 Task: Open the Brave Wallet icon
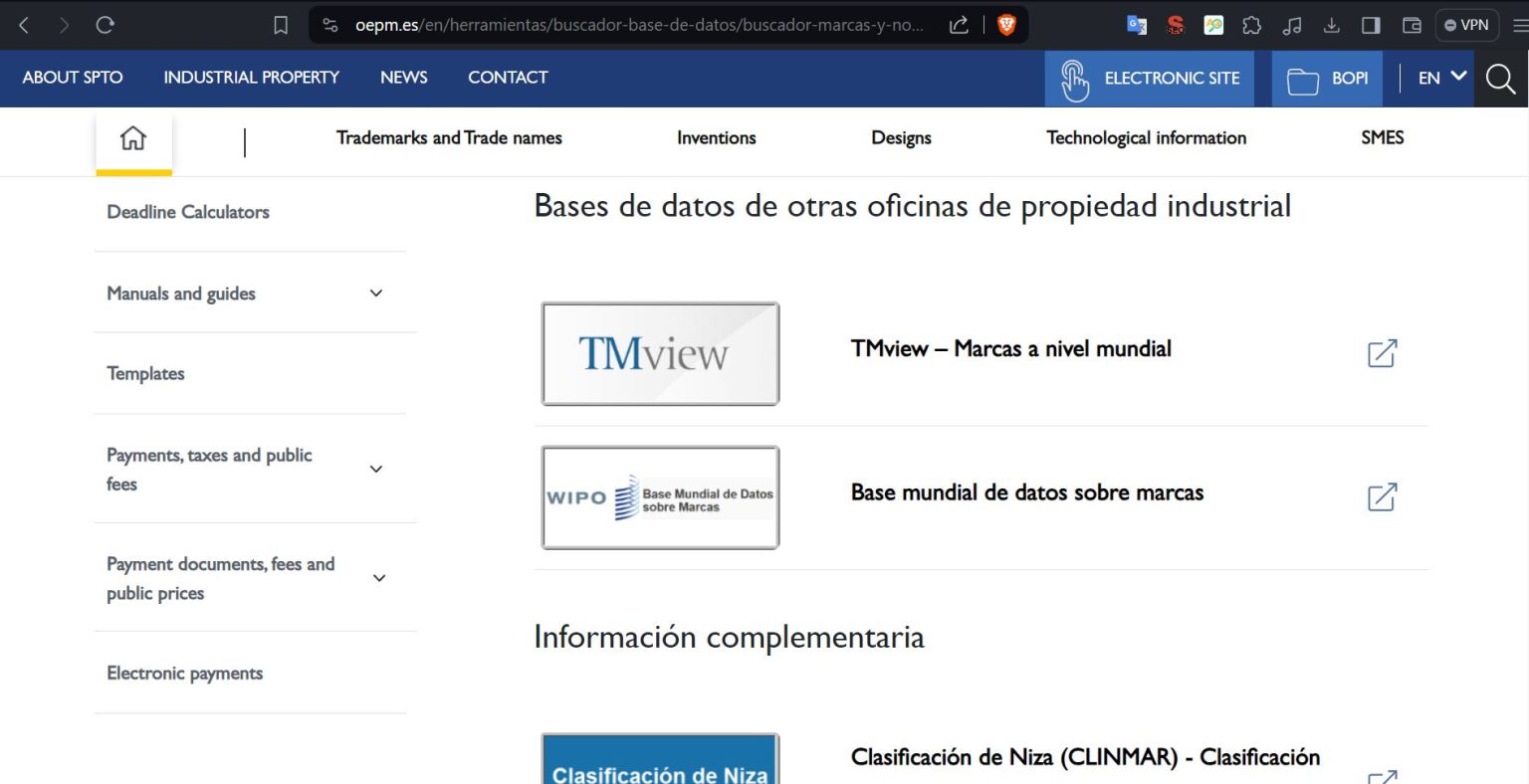1411,25
